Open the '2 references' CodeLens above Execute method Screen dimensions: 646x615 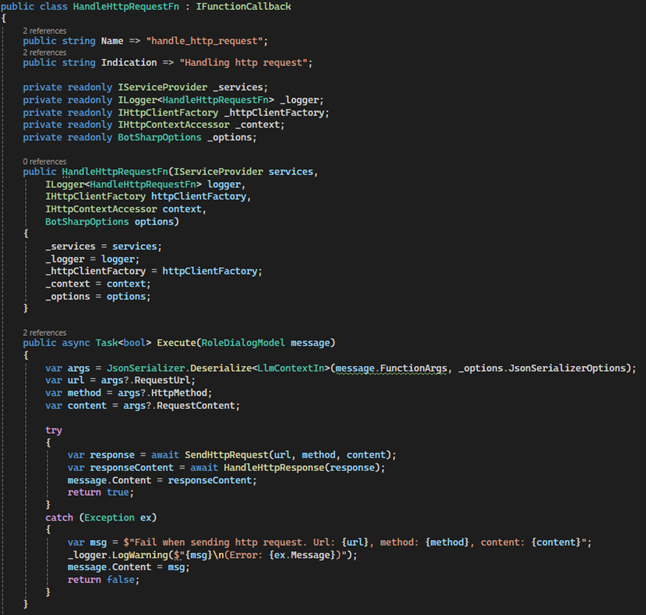pyautogui.click(x=44, y=332)
